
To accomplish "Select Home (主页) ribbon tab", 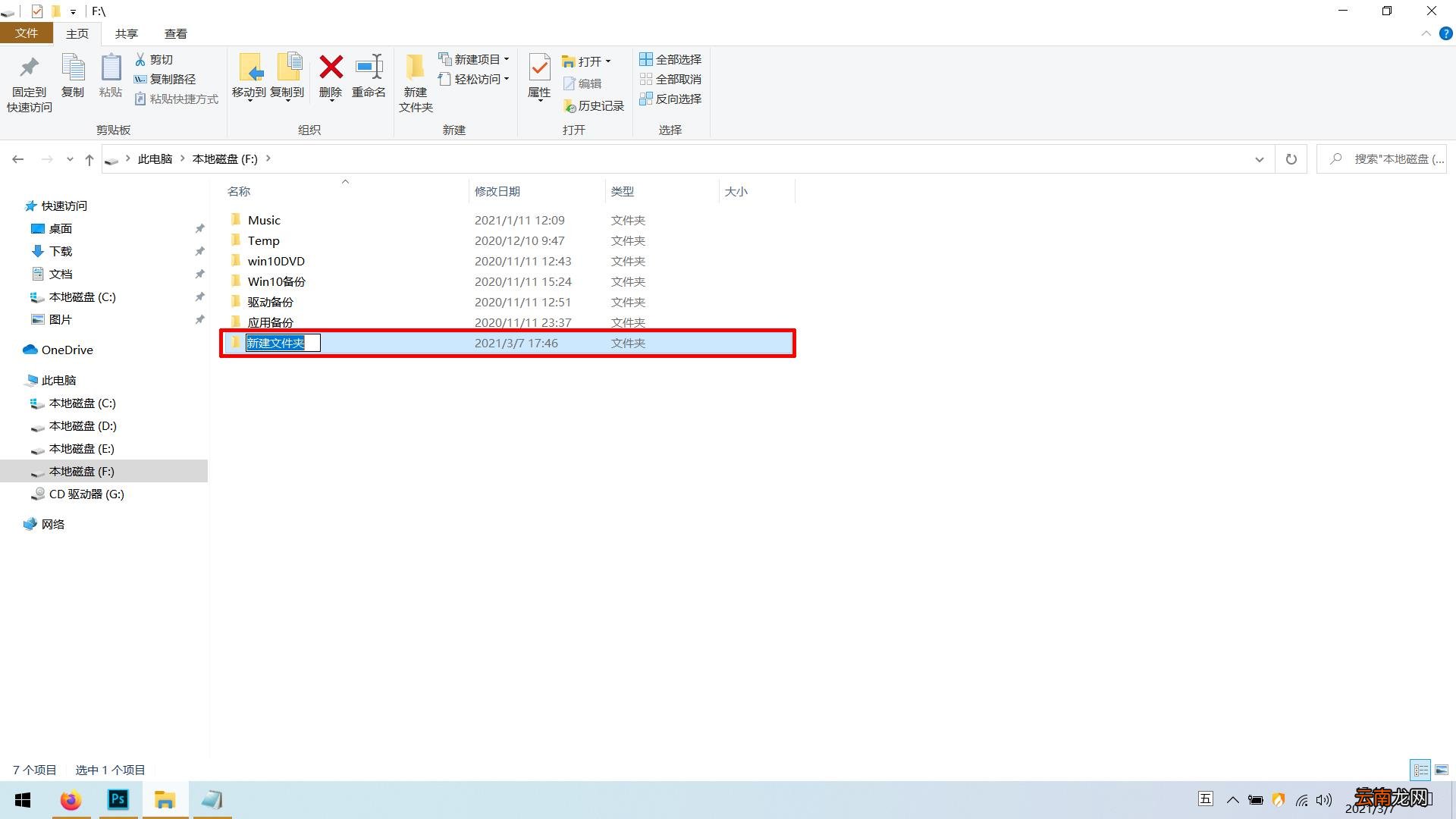I will (x=77, y=33).
